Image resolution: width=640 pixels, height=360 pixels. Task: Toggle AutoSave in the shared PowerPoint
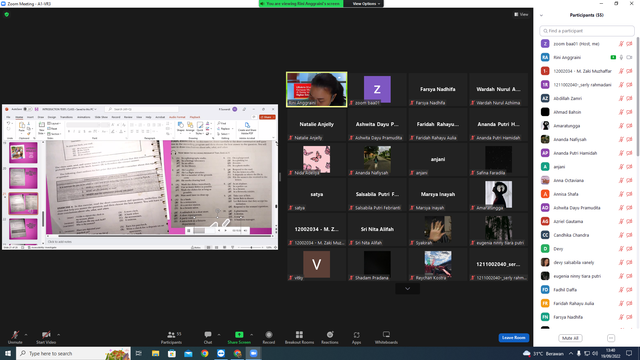27,109
